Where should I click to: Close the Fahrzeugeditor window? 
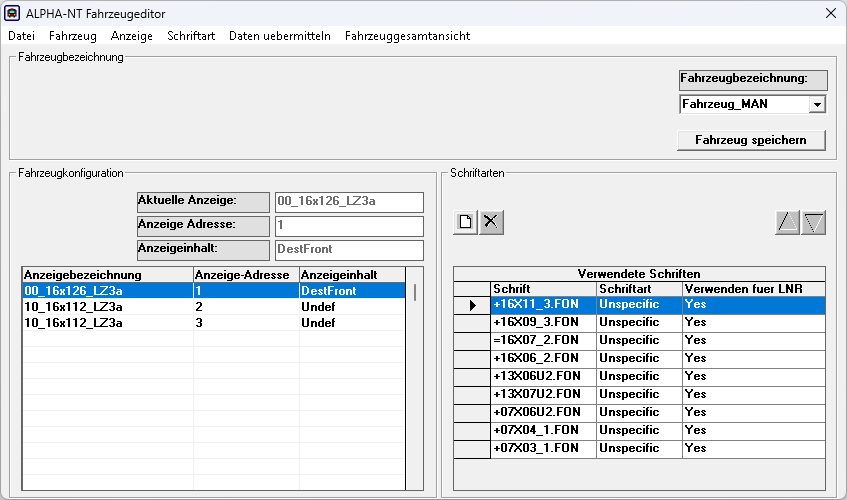click(x=831, y=13)
